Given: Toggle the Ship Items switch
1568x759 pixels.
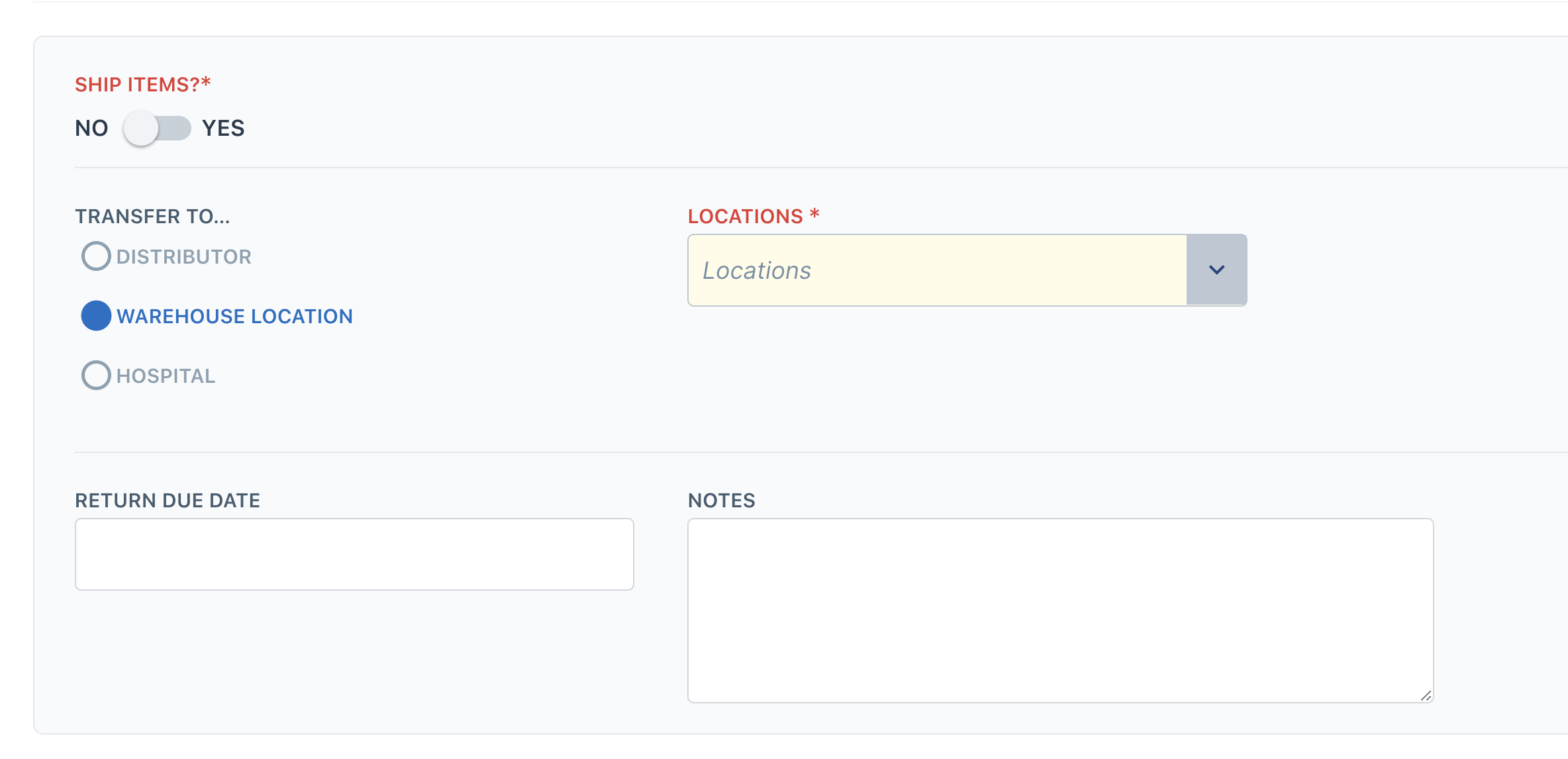Looking at the screenshot, I should tap(157, 128).
